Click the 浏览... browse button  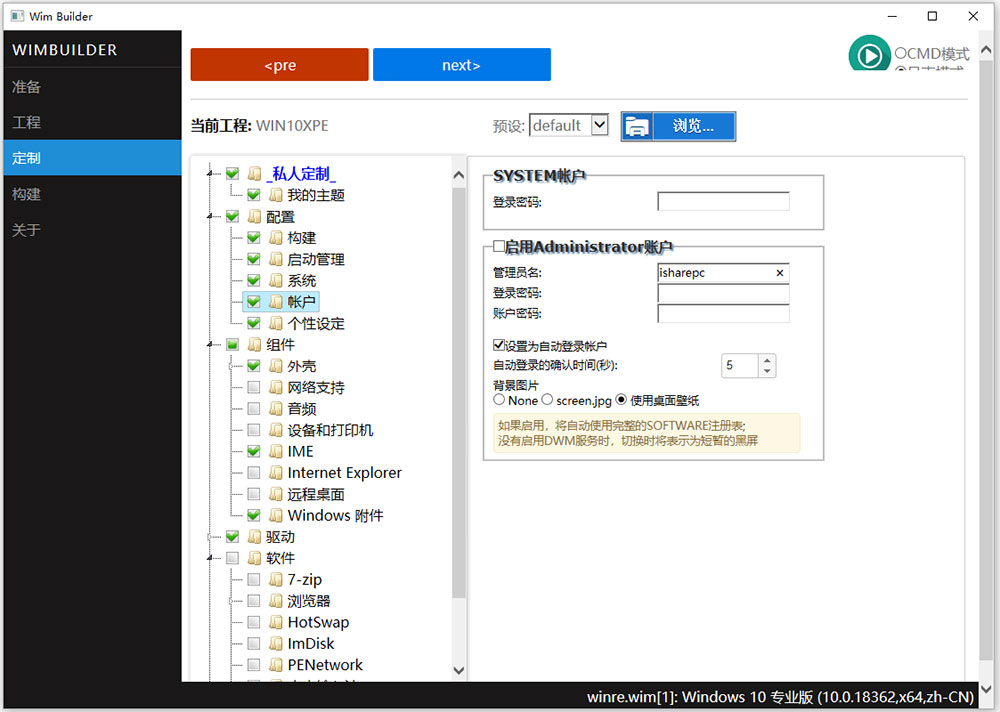(x=678, y=126)
